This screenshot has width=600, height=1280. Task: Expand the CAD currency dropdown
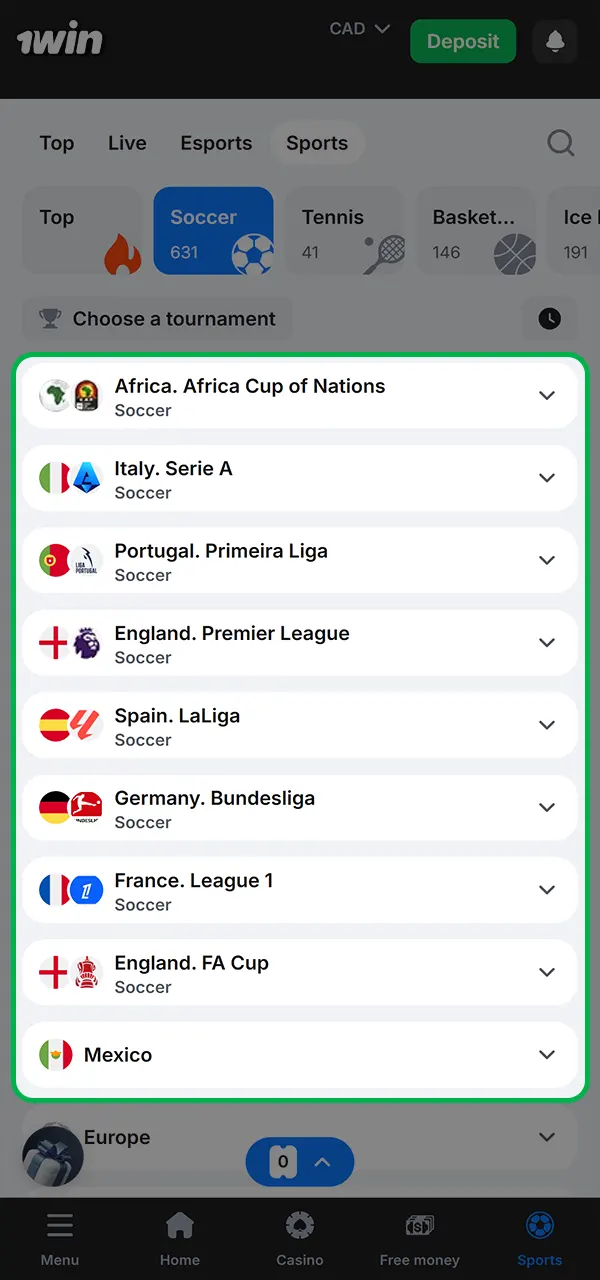pyautogui.click(x=358, y=29)
